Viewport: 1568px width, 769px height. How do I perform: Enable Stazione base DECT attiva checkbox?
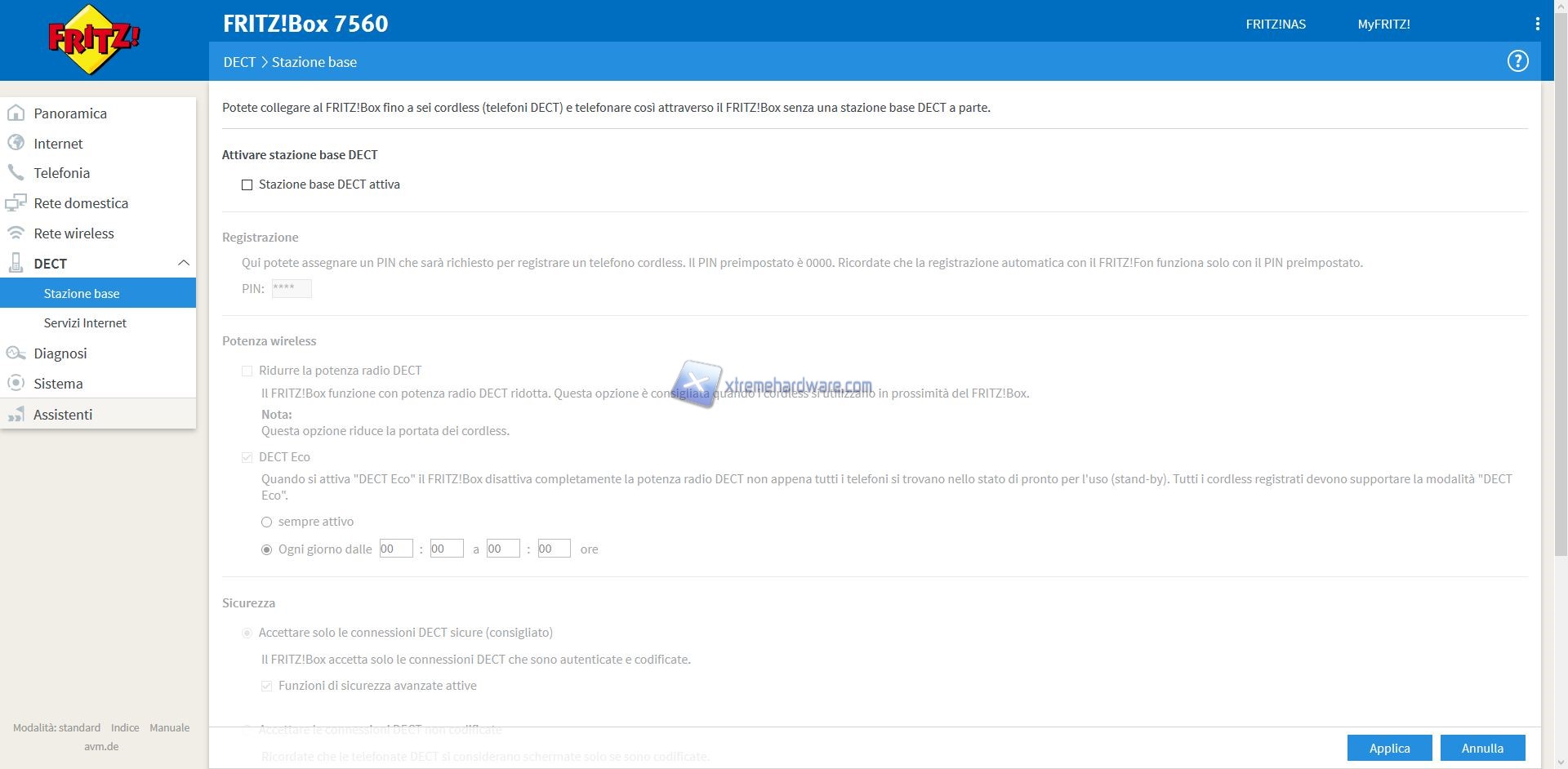click(247, 185)
